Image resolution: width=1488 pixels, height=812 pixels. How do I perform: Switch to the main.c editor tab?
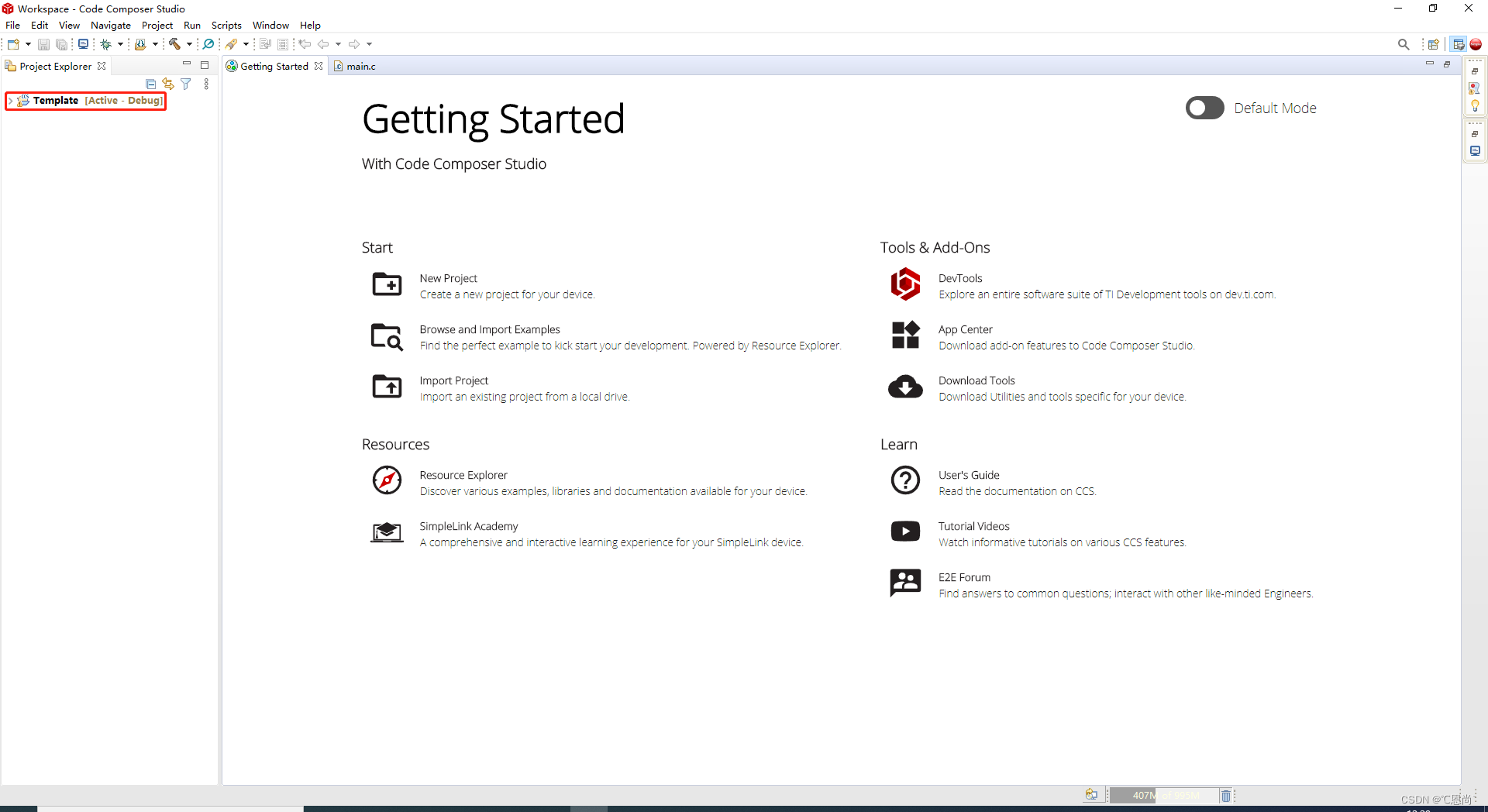355,67
